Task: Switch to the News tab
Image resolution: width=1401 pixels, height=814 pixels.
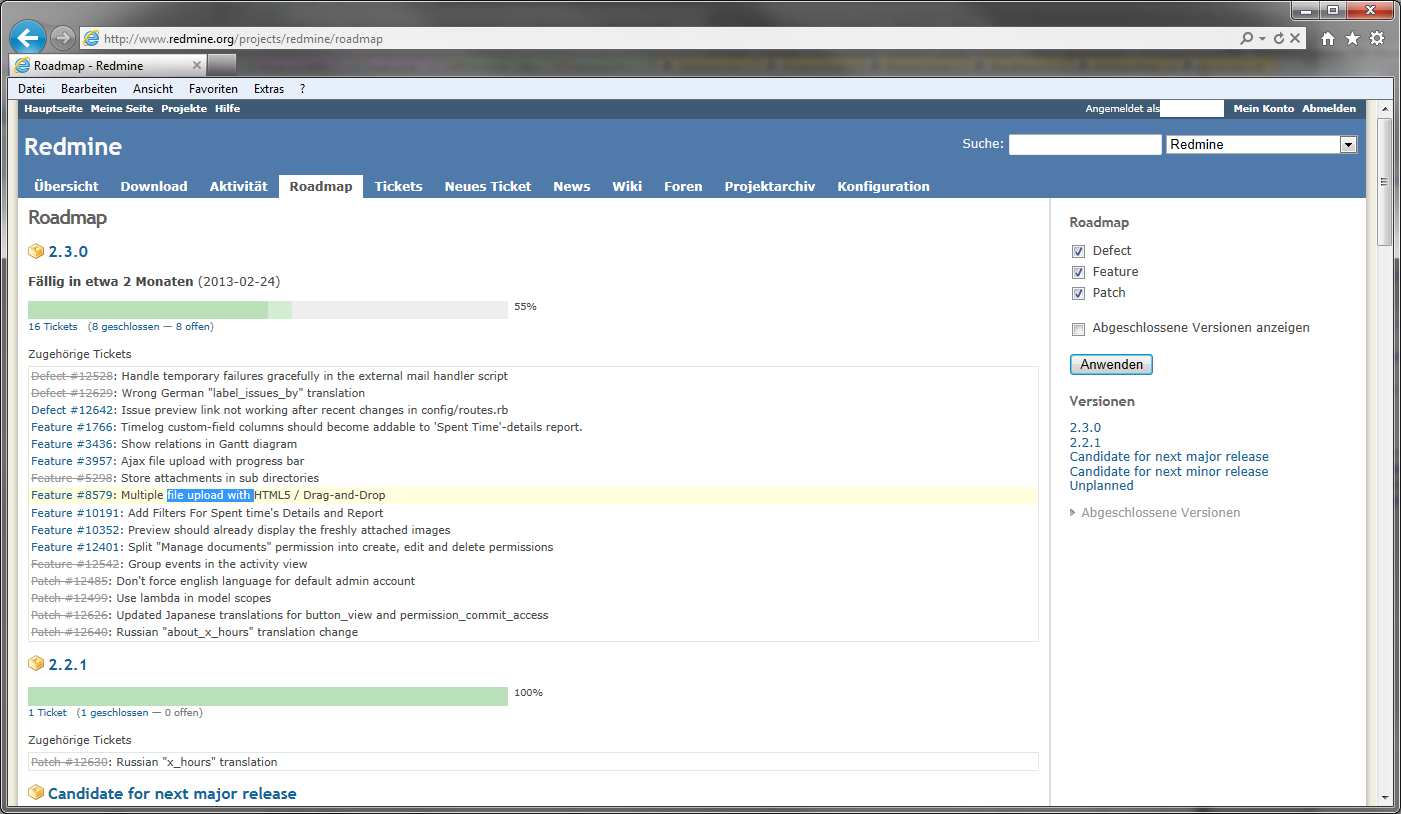Action: pos(572,186)
